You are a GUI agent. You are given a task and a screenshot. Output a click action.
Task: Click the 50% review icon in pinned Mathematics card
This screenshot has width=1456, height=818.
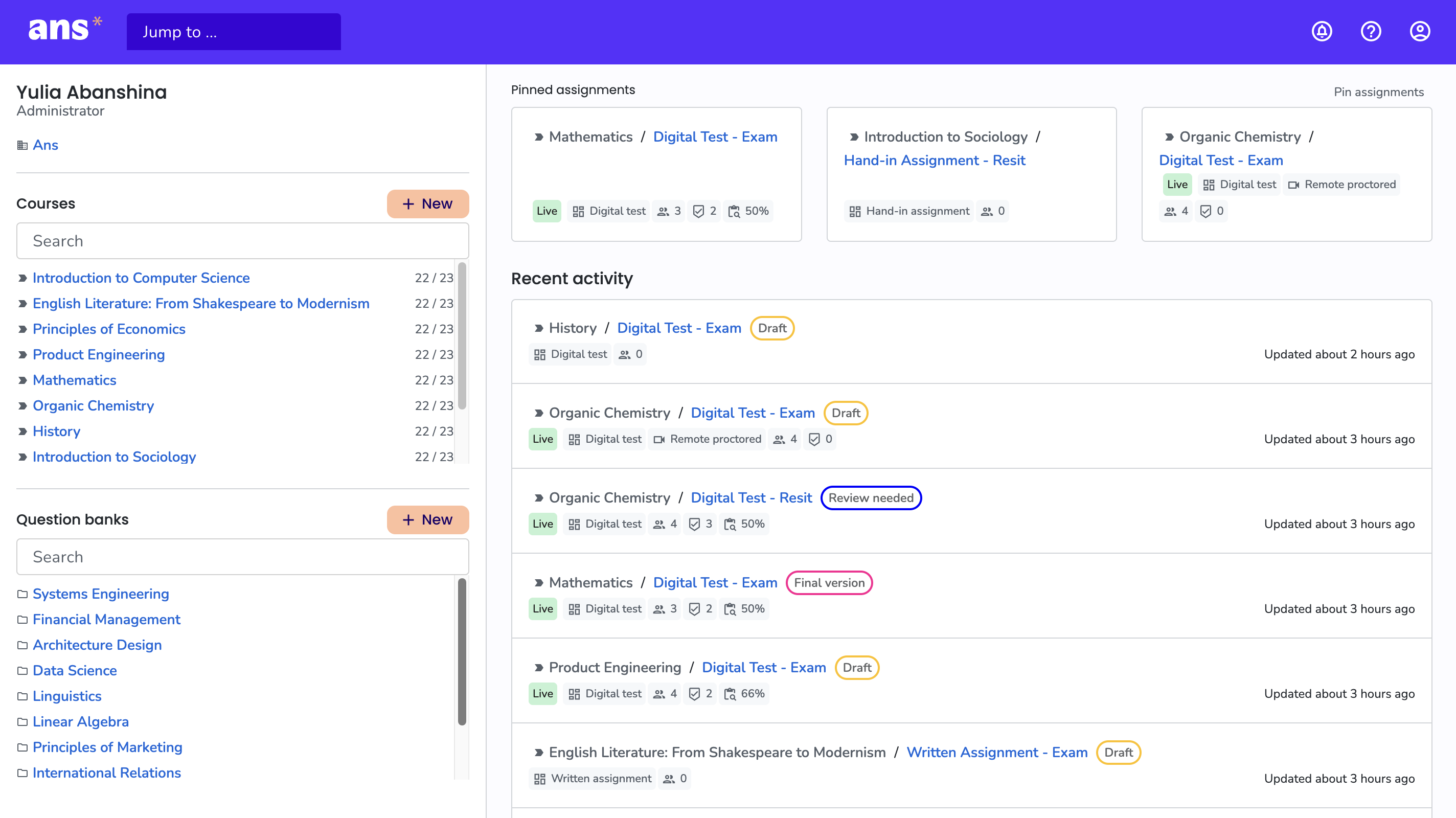pos(734,212)
